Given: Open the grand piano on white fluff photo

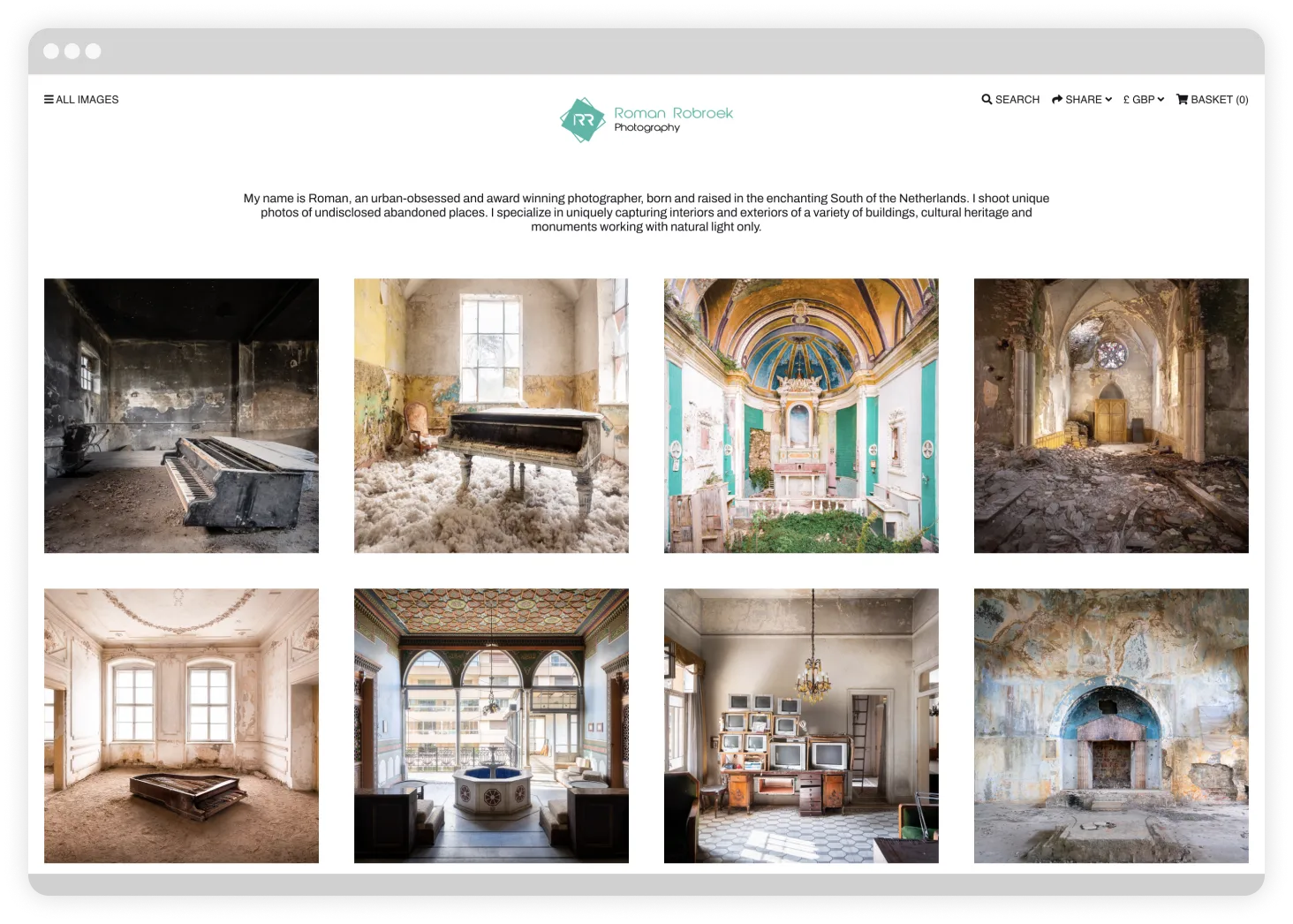Looking at the screenshot, I should click(x=491, y=416).
